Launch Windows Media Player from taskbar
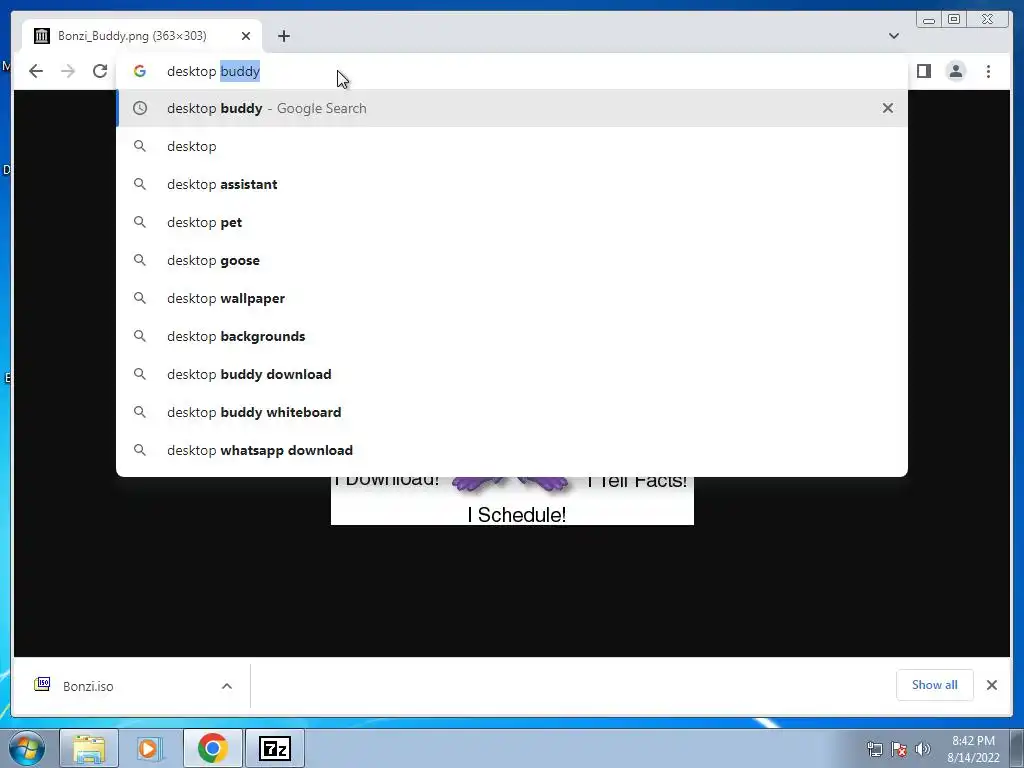Screen dimensions: 1024x768 149,748
